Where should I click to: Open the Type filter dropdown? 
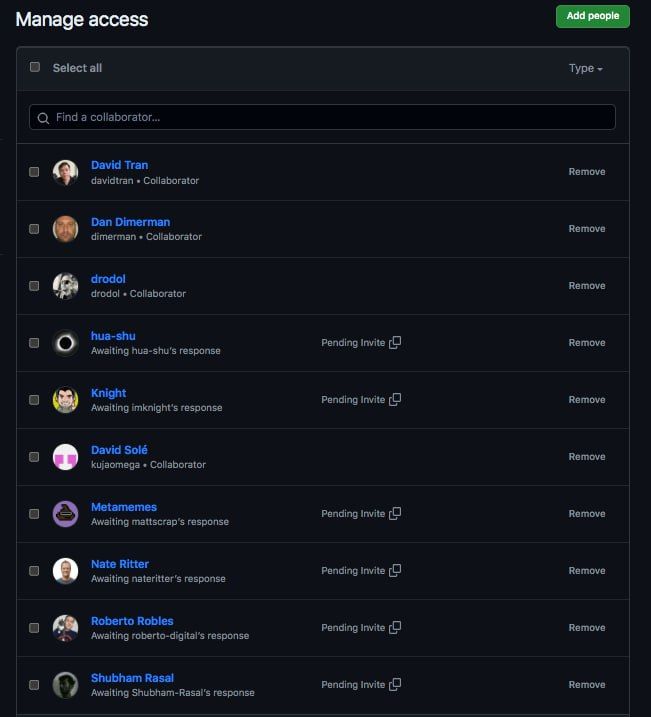(x=586, y=68)
